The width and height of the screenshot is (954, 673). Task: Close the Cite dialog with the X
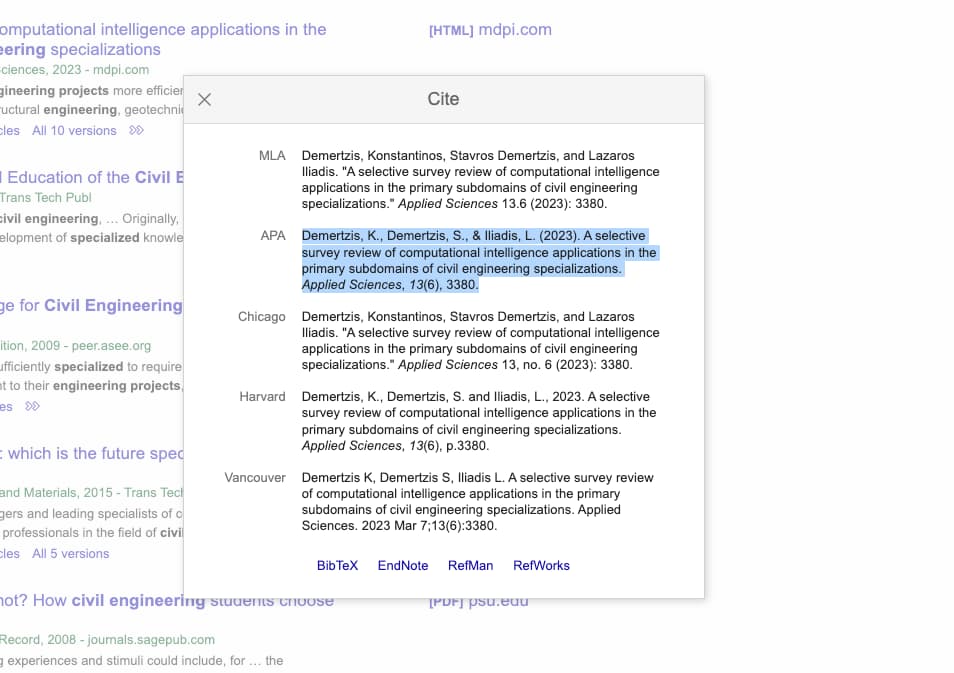click(205, 99)
